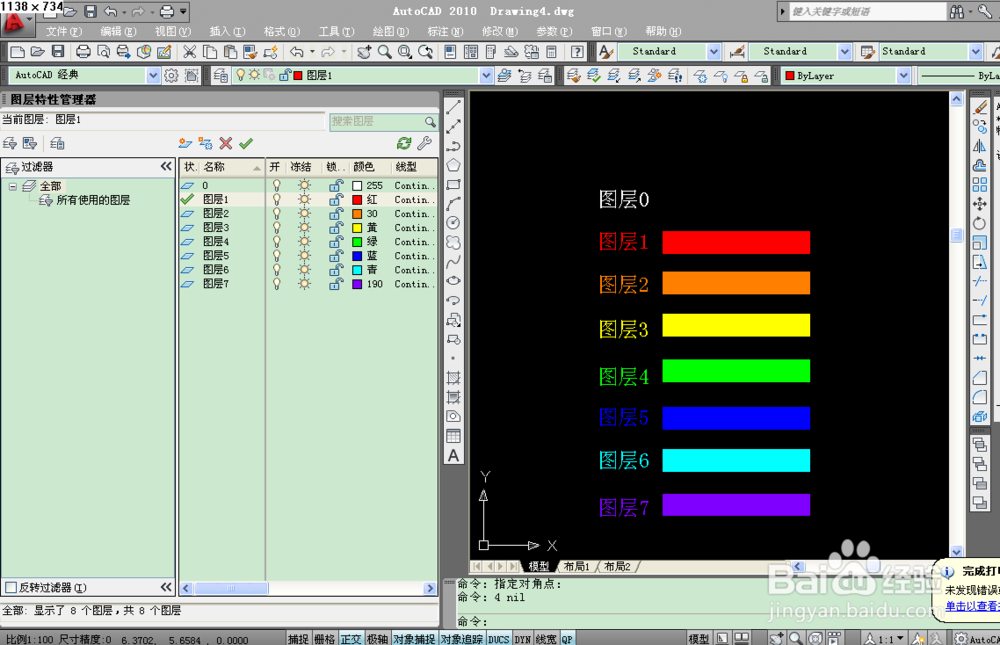Select the Spline curve tool
This screenshot has height=645, width=1000.
453,262
